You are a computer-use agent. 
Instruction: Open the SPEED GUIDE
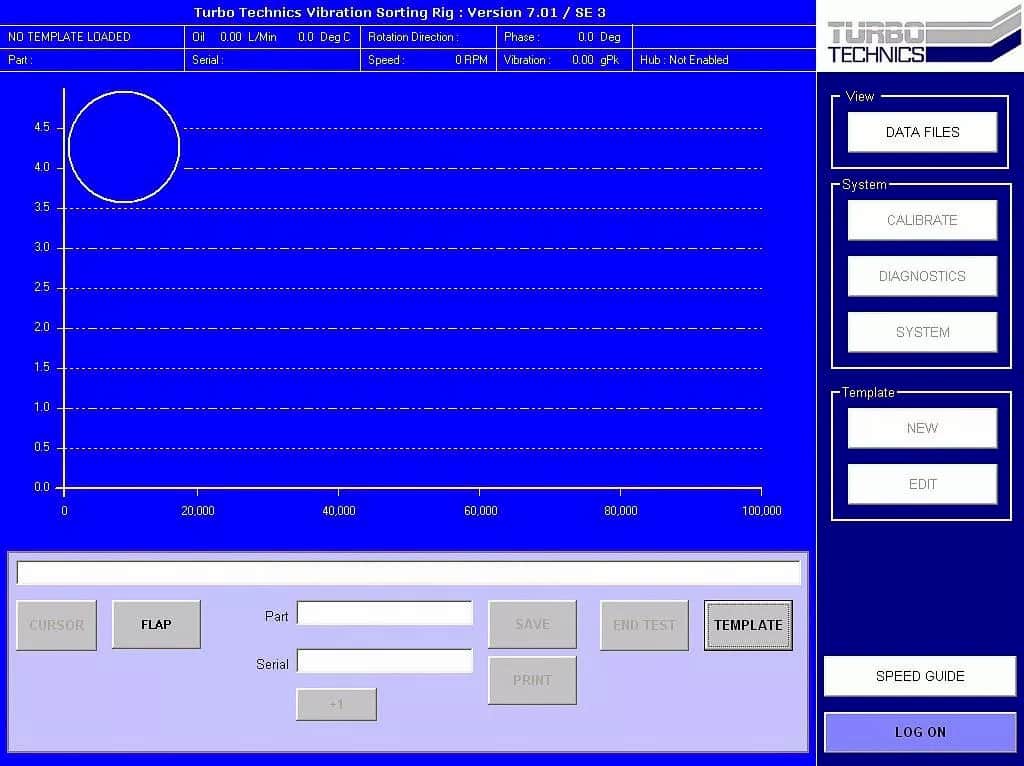920,676
